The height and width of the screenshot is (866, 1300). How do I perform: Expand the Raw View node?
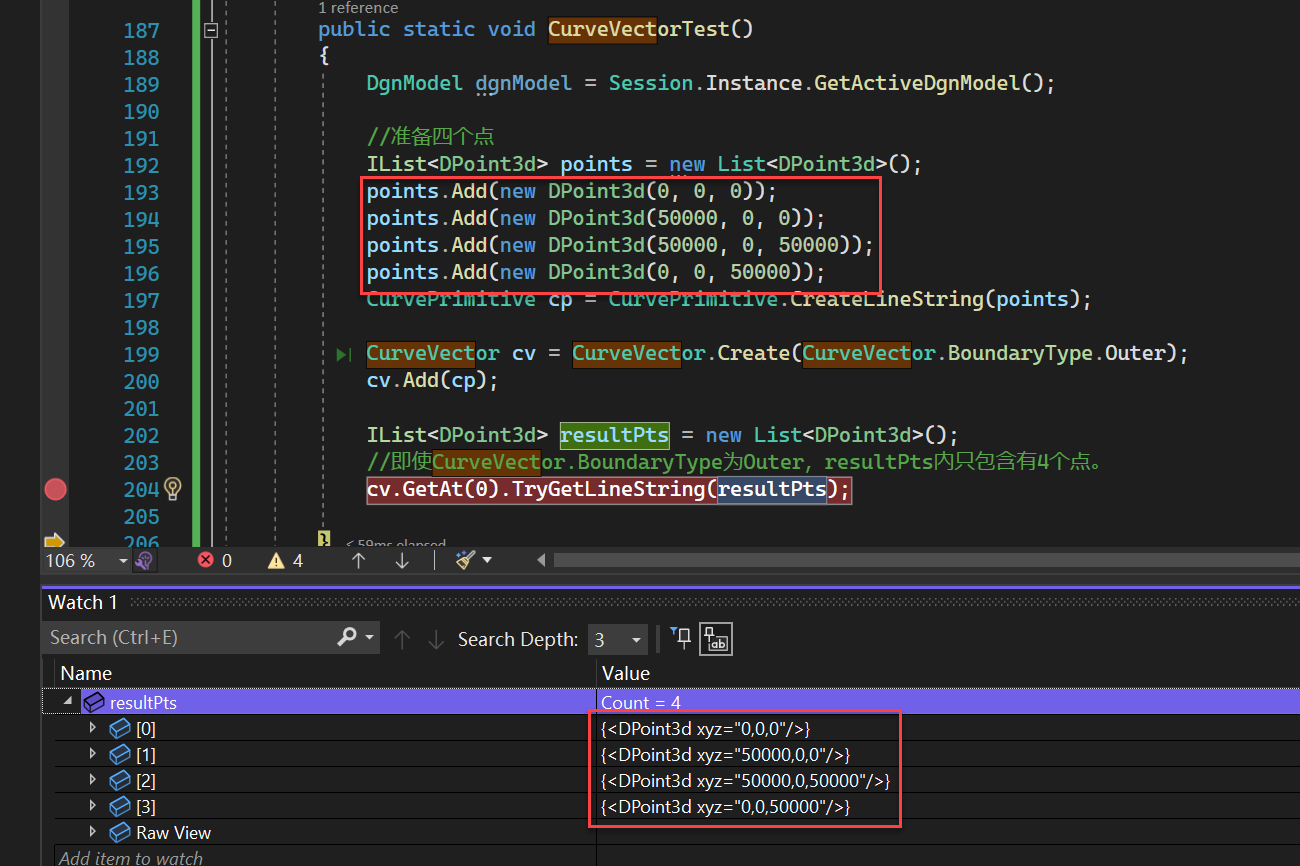(94, 832)
